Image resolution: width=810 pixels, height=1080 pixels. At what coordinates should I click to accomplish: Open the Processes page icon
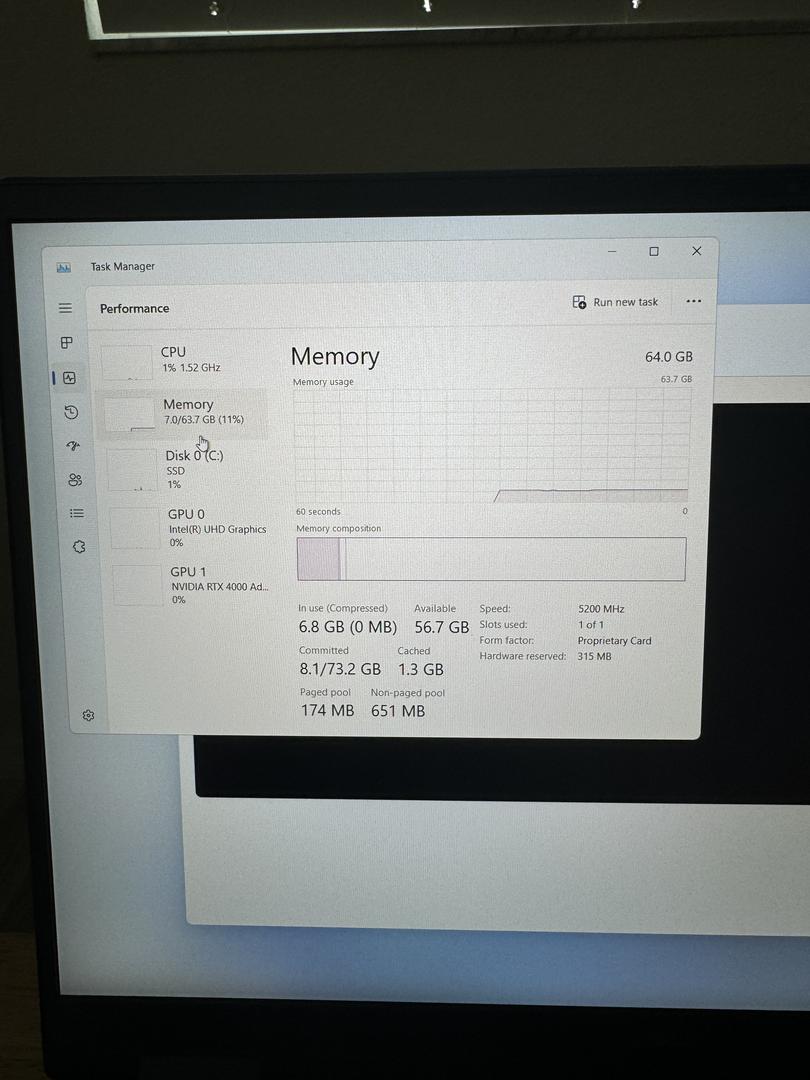tap(67, 342)
